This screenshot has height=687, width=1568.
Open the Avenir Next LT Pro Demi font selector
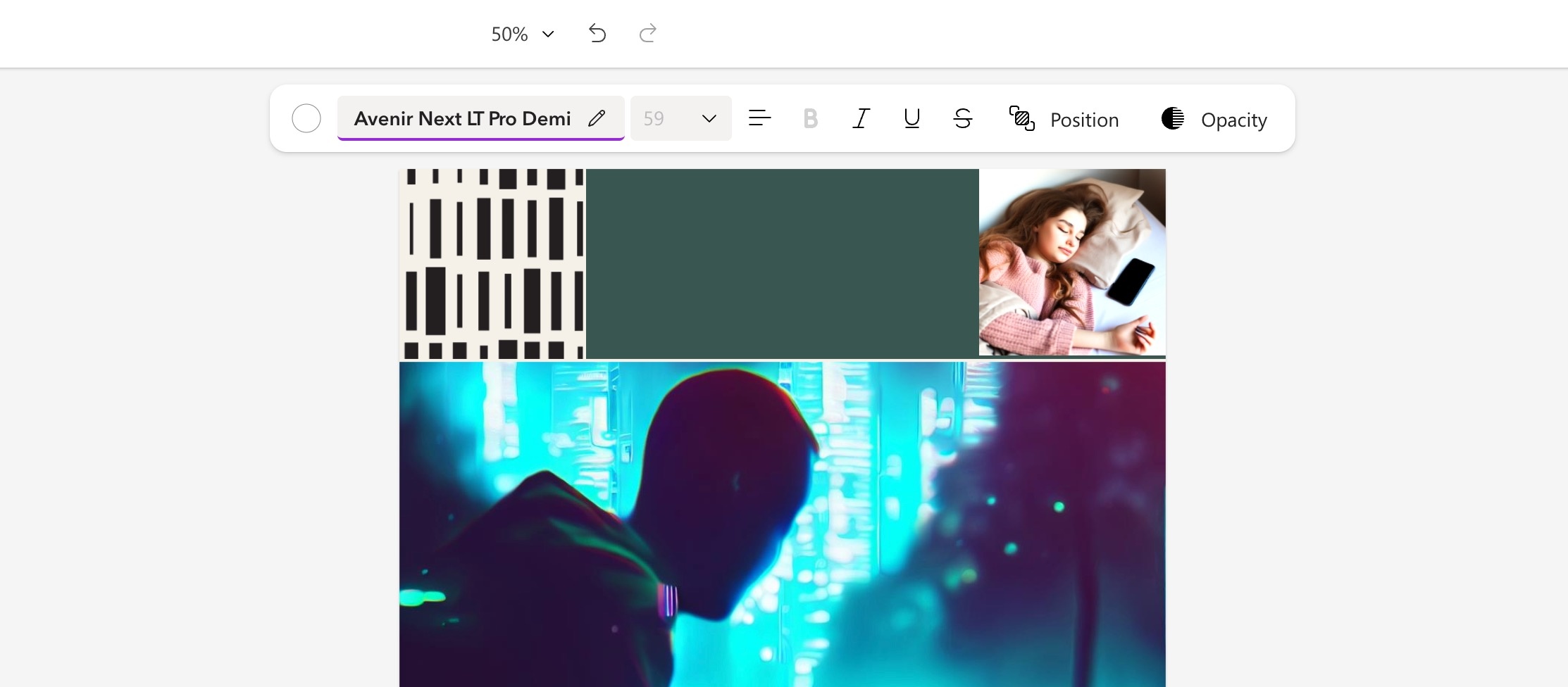pos(462,118)
